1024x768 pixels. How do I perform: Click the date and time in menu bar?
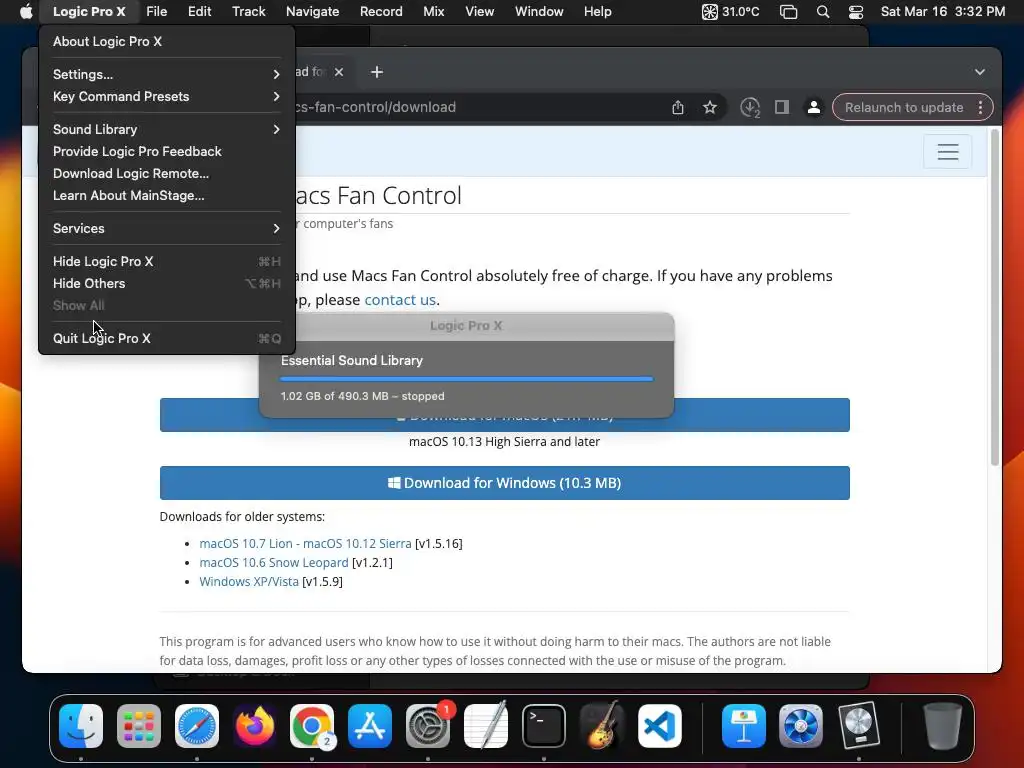[943, 11]
